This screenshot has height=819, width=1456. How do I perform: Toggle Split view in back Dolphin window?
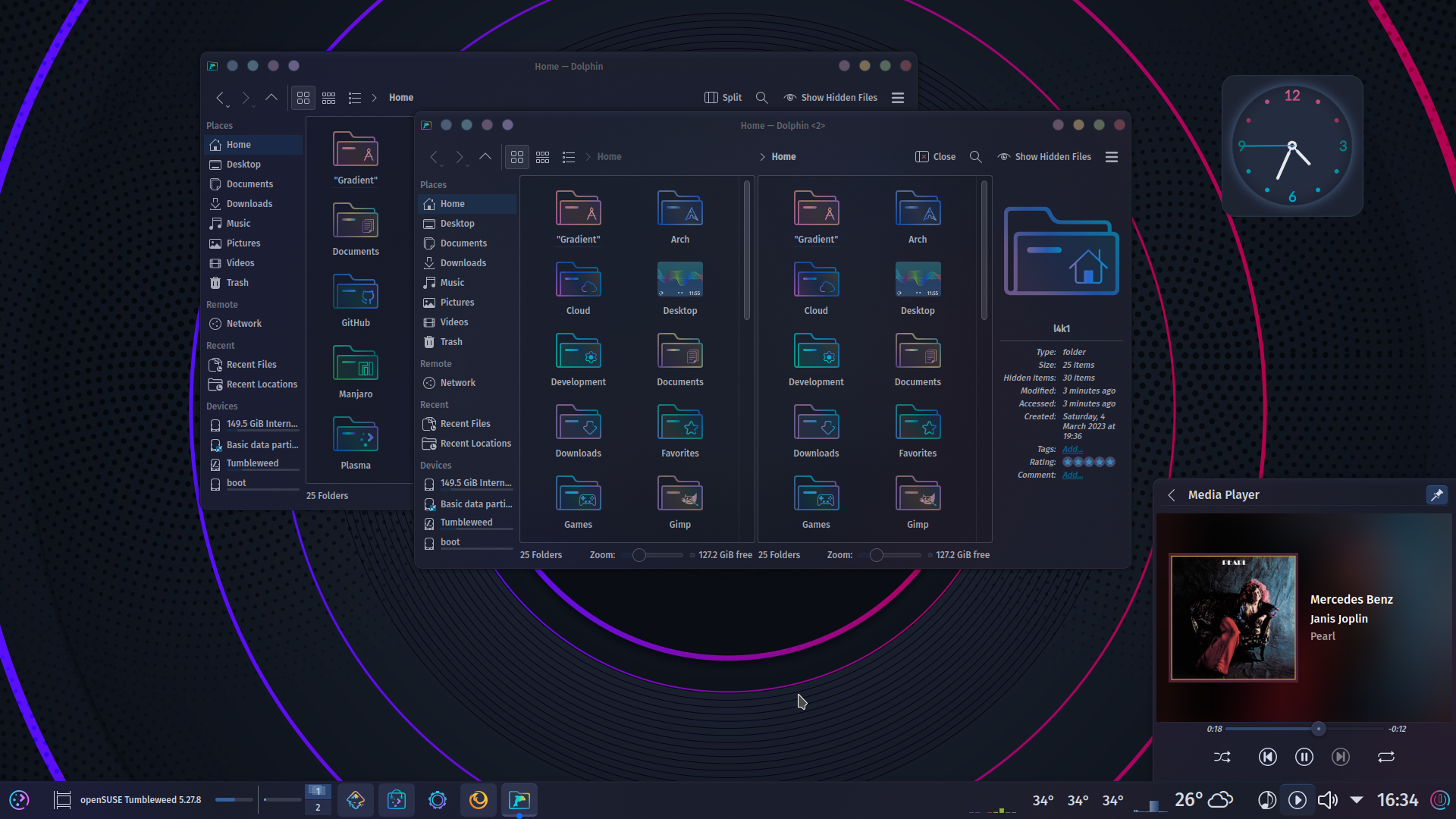pyautogui.click(x=723, y=98)
